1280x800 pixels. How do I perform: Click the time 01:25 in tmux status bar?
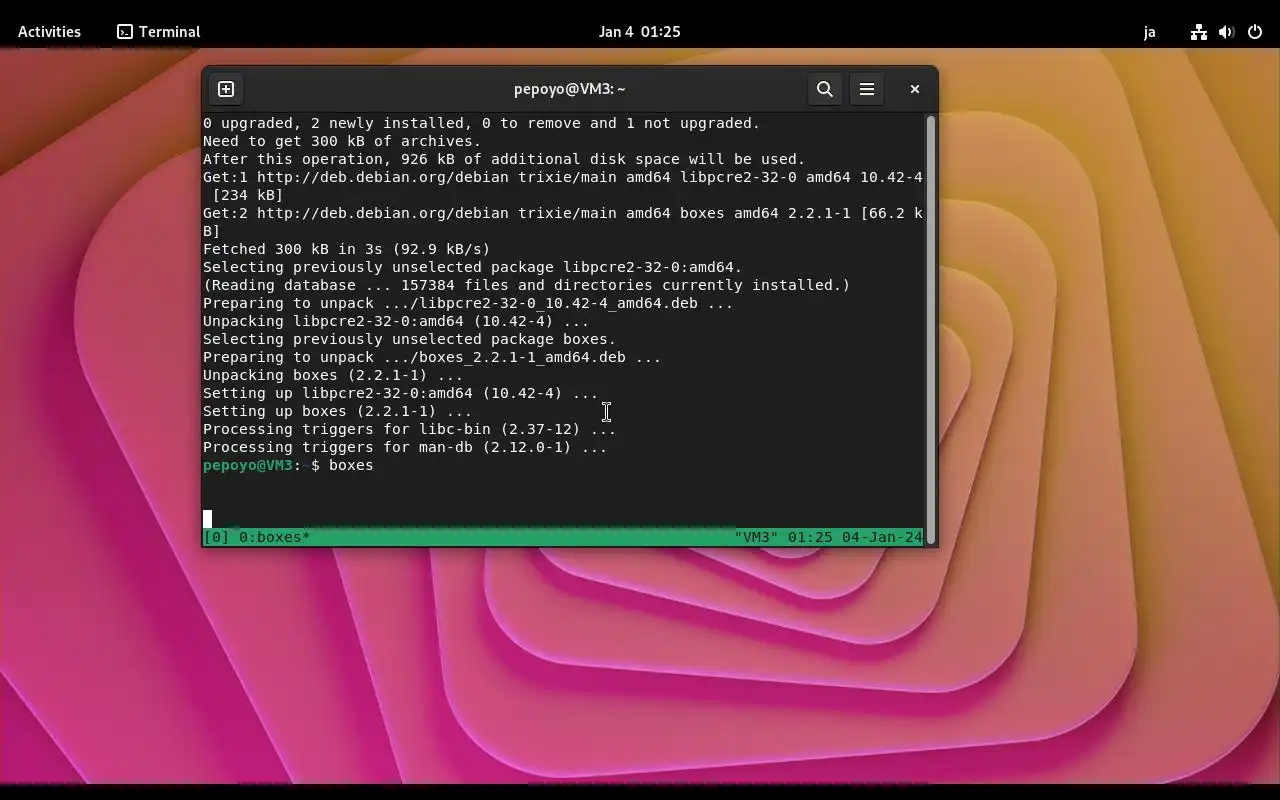810,538
